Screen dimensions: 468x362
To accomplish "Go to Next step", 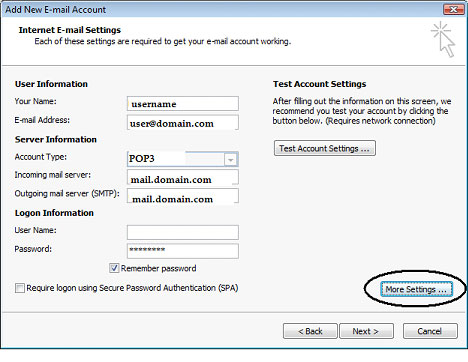I will 366,331.
